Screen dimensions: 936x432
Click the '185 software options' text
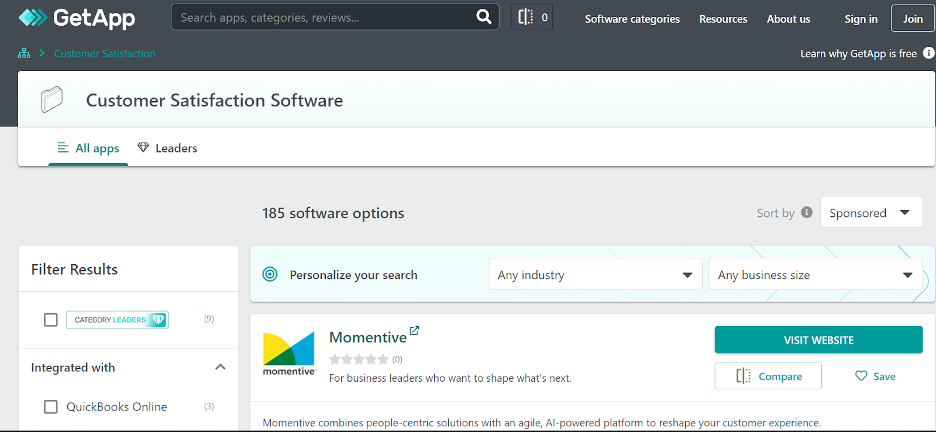coord(333,213)
